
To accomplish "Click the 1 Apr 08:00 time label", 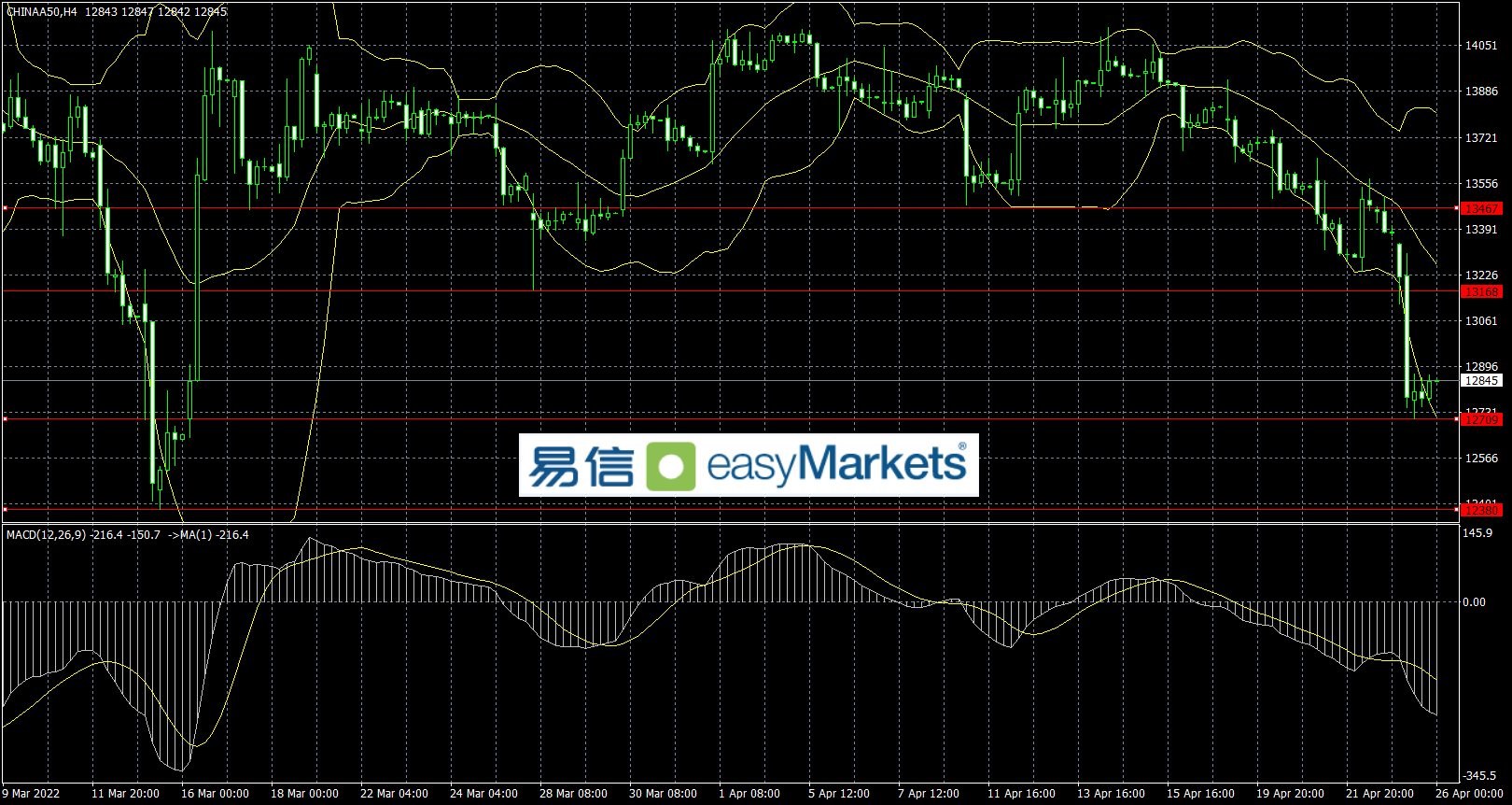I will pos(749,794).
